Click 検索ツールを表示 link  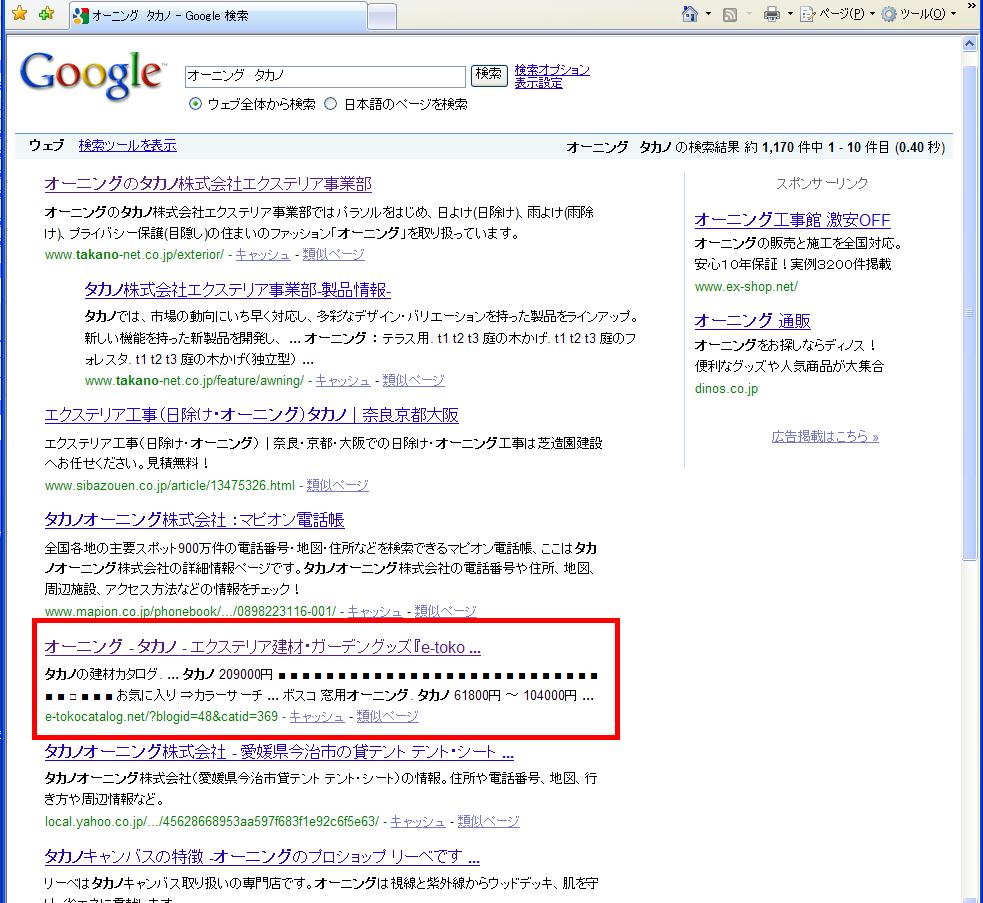(x=127, y=145)
